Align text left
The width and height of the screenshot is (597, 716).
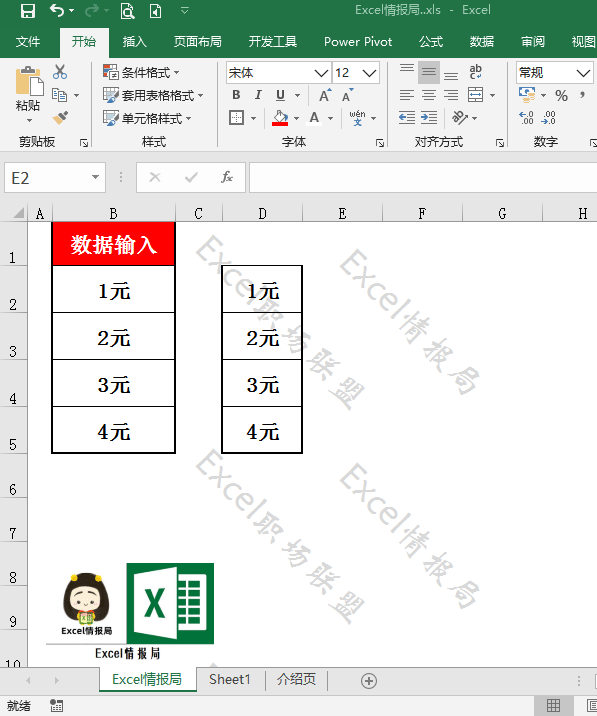[407, 95]
